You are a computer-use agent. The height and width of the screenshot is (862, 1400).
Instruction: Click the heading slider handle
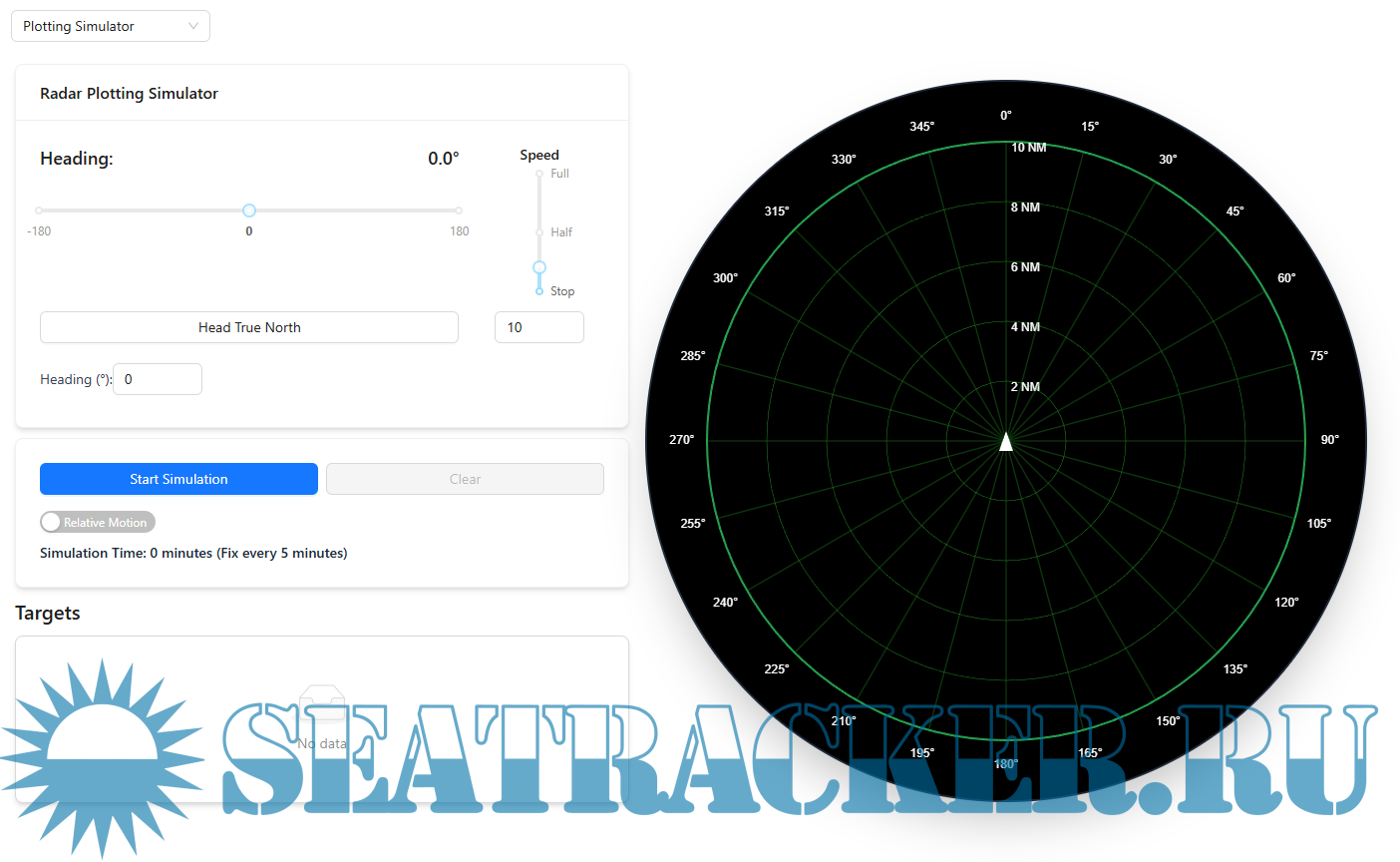[249, 211]
